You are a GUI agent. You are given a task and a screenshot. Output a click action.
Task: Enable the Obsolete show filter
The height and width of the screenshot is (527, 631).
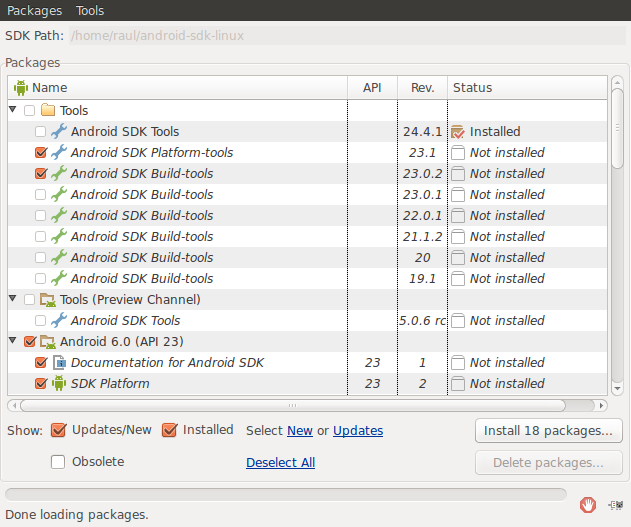58,462
